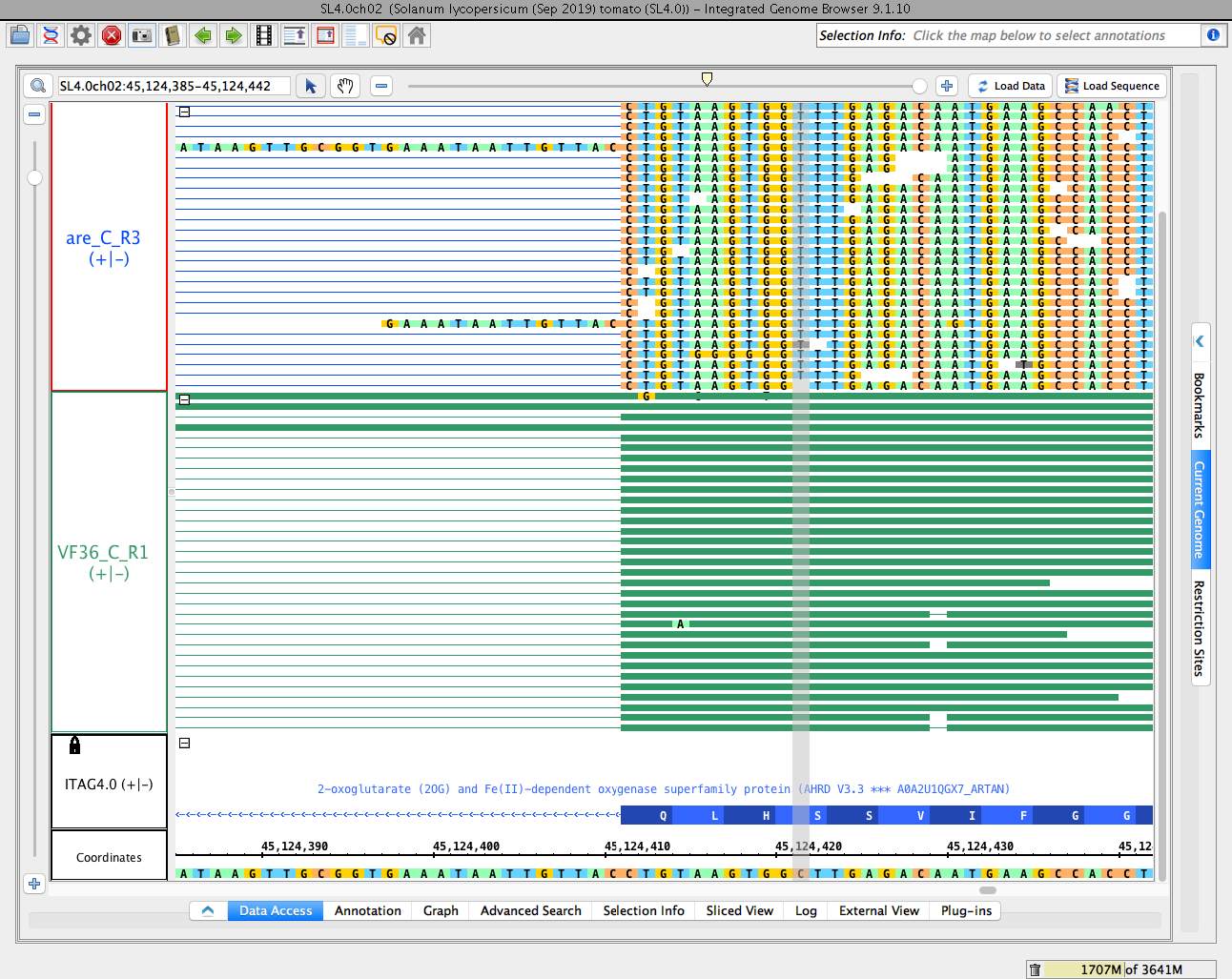The width and height of the screenshot is (1232, 979).
Task: Click the Load Data button
Action: coord(1011,86)
